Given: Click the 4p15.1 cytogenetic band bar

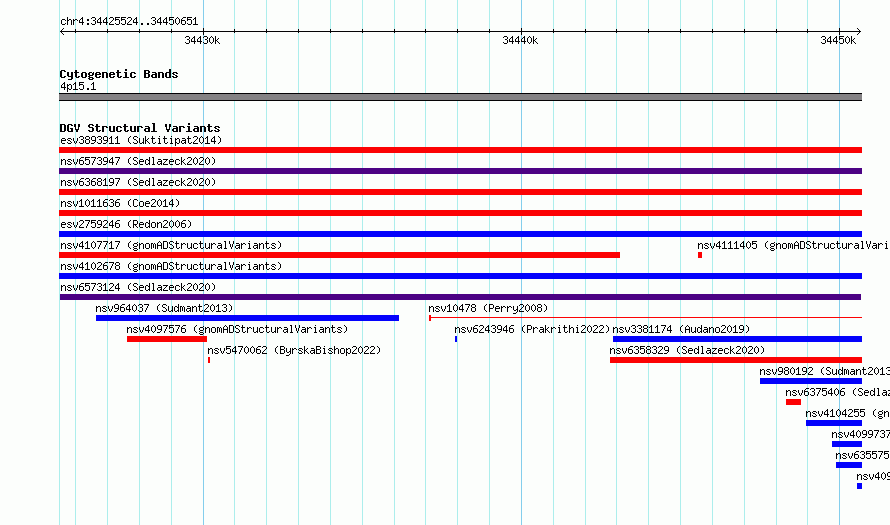Looking at the screenshot, I should pos(460,97).
